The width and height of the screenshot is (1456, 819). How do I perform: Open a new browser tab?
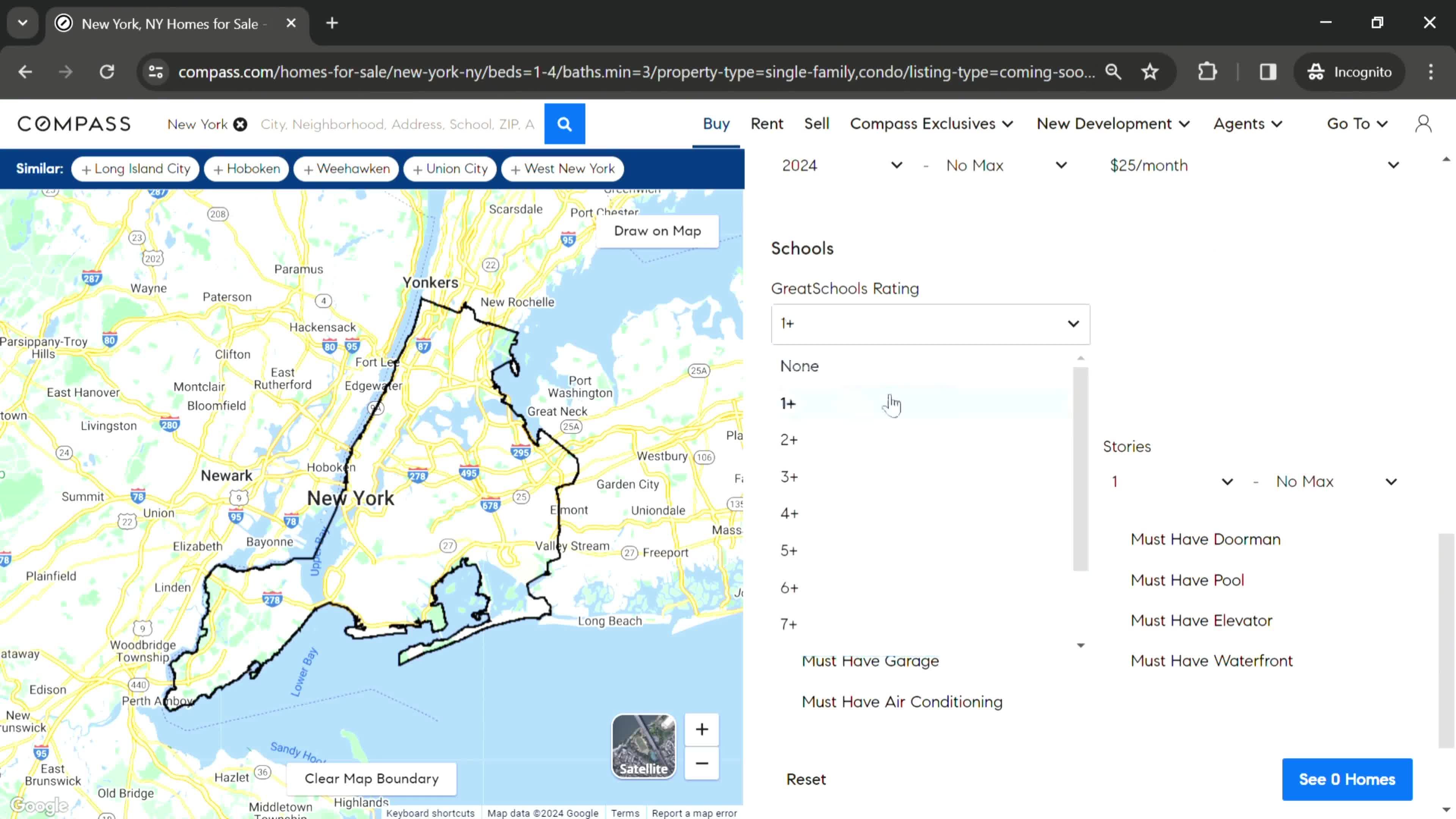tap(333, 23)
